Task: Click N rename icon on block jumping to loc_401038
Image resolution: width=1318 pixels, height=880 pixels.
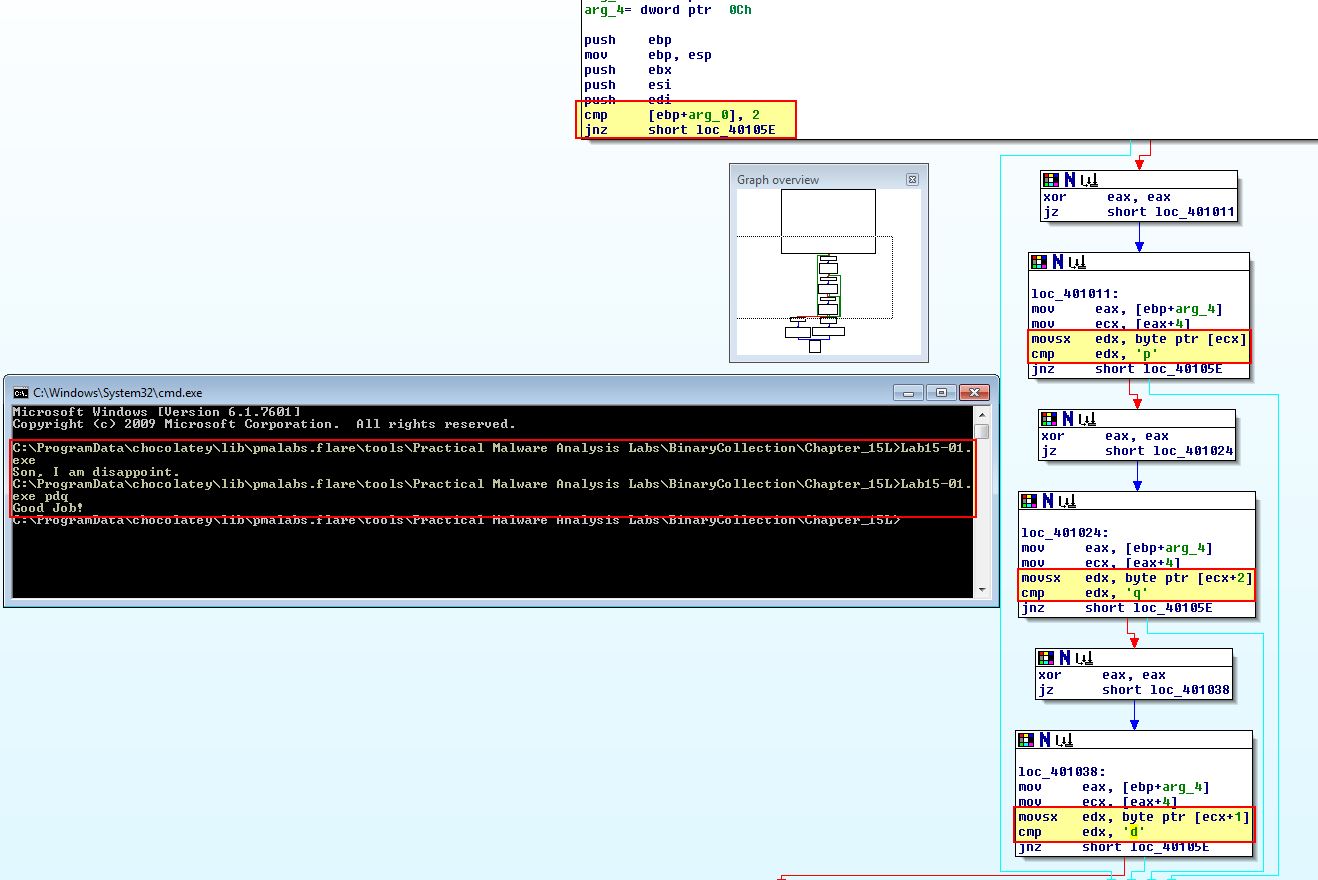Action: 1064,657
